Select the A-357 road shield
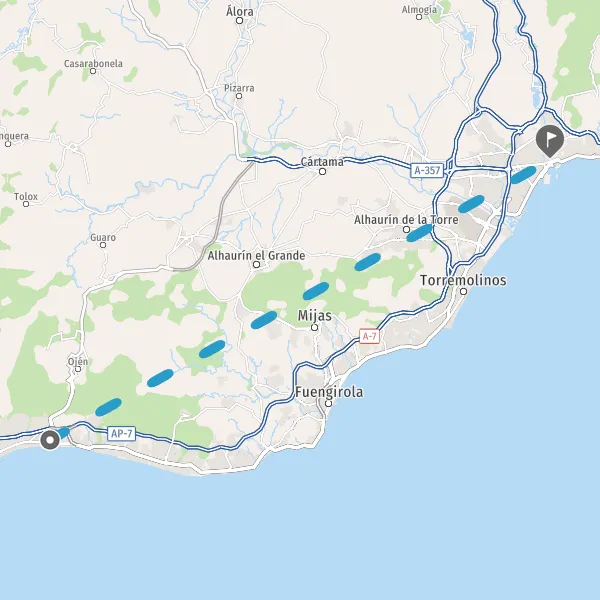Image resolution: width=600 pixels, height=600 pixels. [427, 170]
